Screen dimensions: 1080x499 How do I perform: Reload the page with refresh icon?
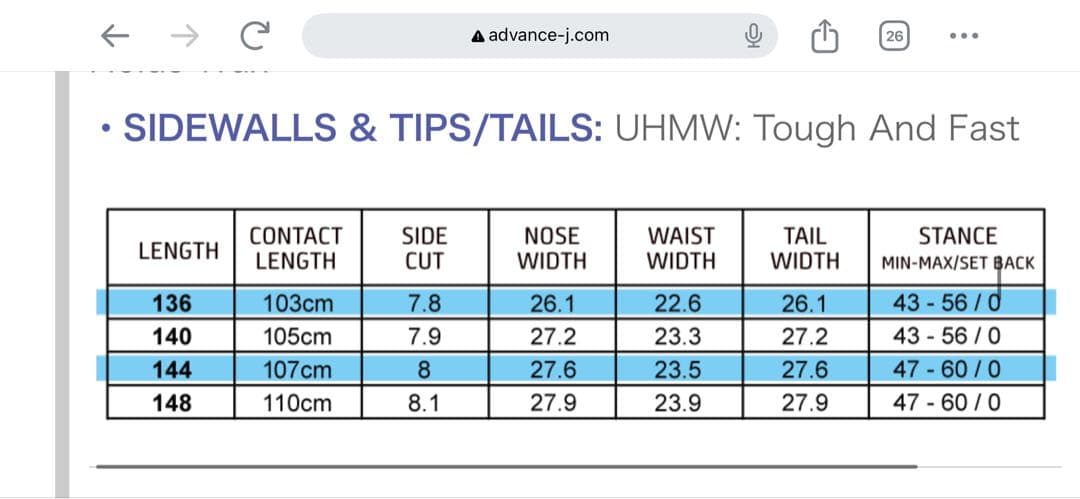[x=256, y=37]
